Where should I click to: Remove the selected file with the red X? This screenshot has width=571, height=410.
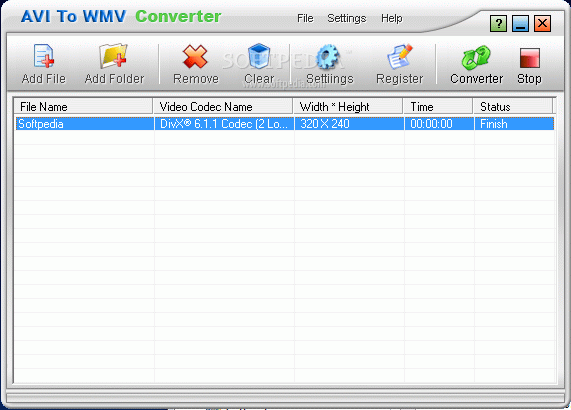click(195, 57)
